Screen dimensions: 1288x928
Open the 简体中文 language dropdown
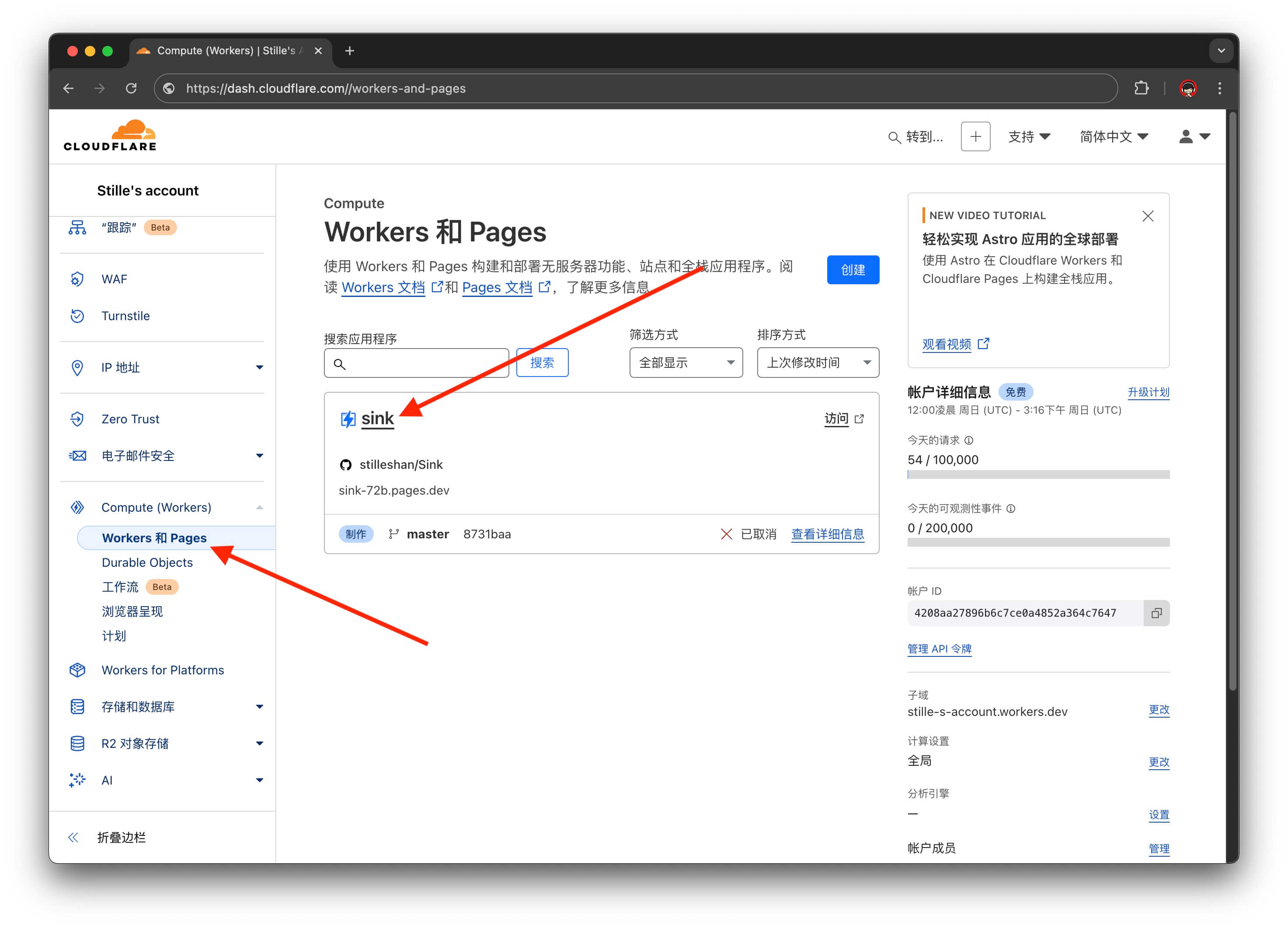click(1114, 136)
